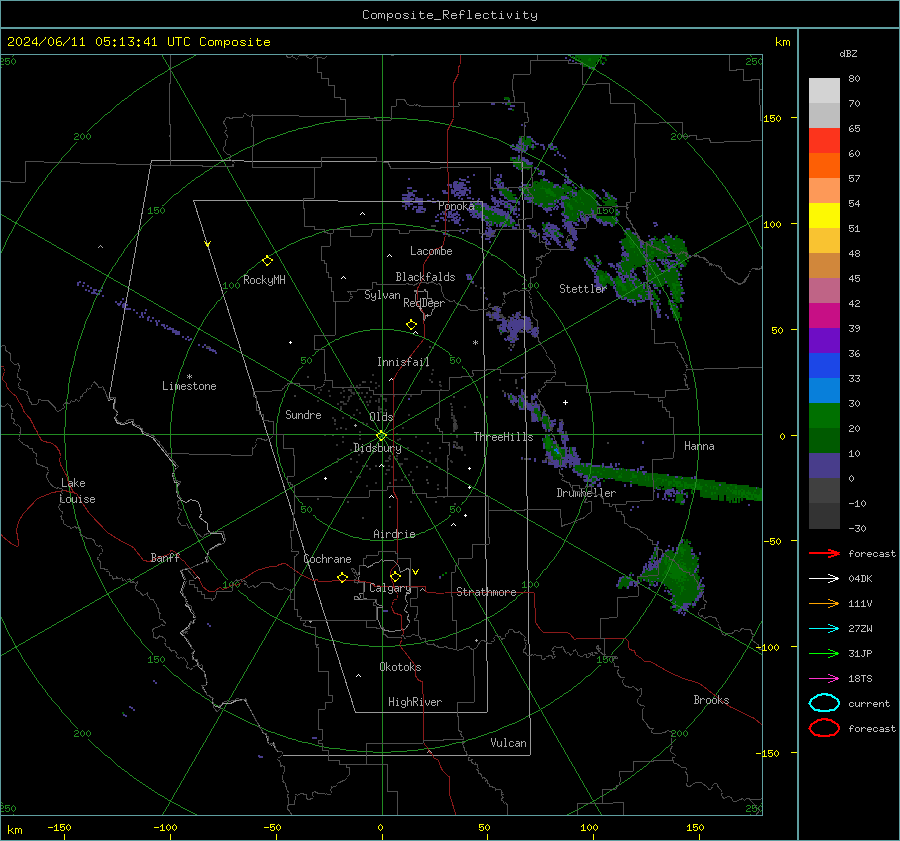Image resolution: width=900 pixels, height=841 pixels.
Task: Click the Stettler city label
Action: 583,289
